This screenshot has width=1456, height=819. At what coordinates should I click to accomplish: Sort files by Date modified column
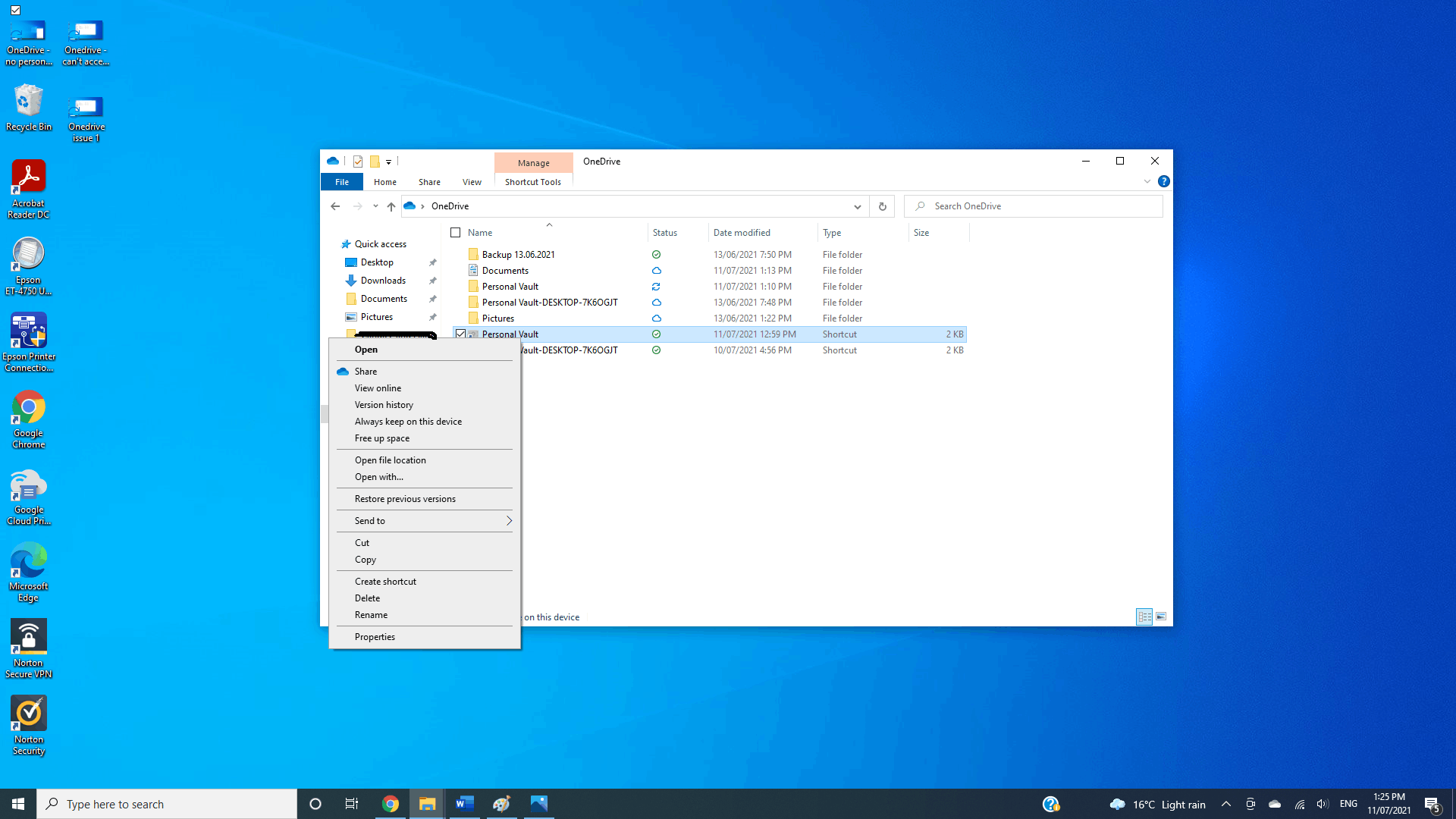point(742,233)
